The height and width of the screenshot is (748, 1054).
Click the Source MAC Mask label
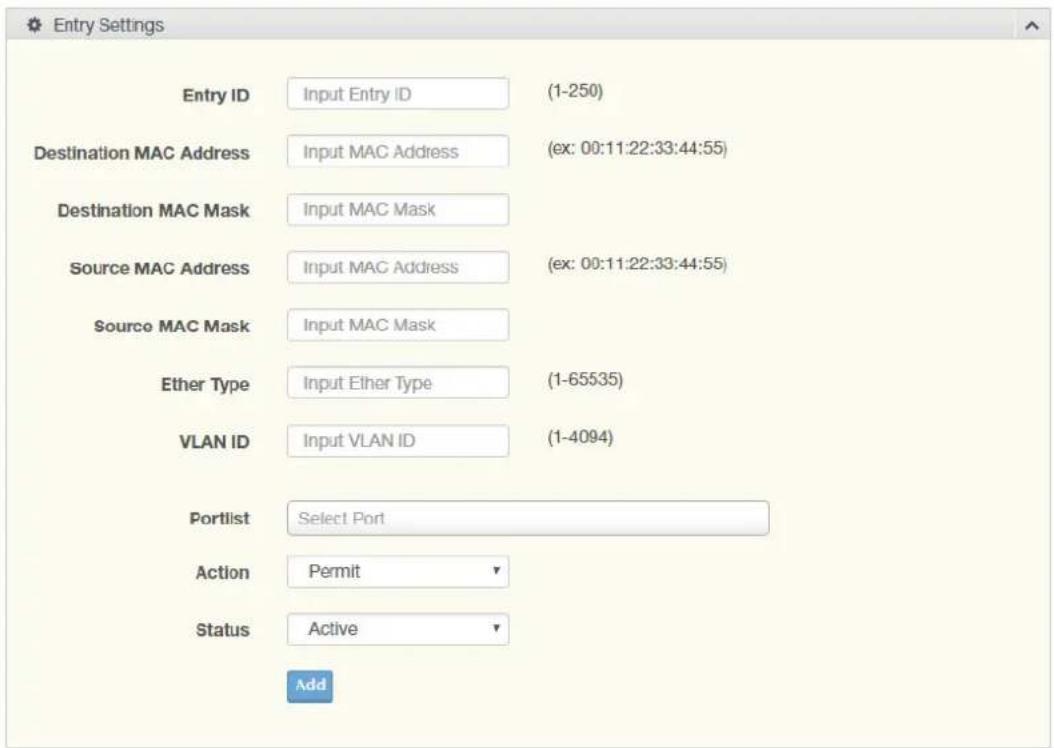click(171, 326)
